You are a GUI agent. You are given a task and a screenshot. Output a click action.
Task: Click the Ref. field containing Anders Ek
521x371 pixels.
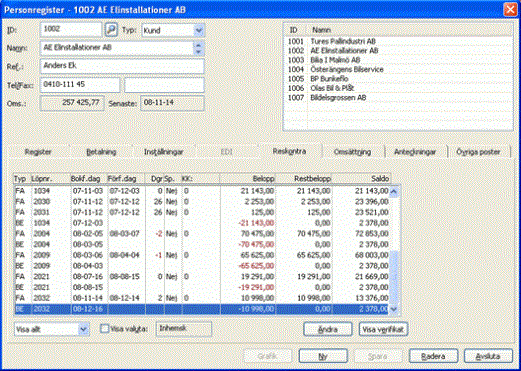122,66
